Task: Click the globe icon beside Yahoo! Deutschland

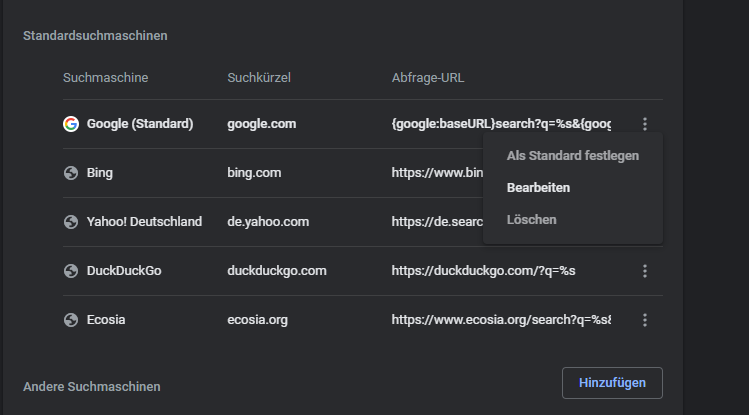Action: pos(71,222)
